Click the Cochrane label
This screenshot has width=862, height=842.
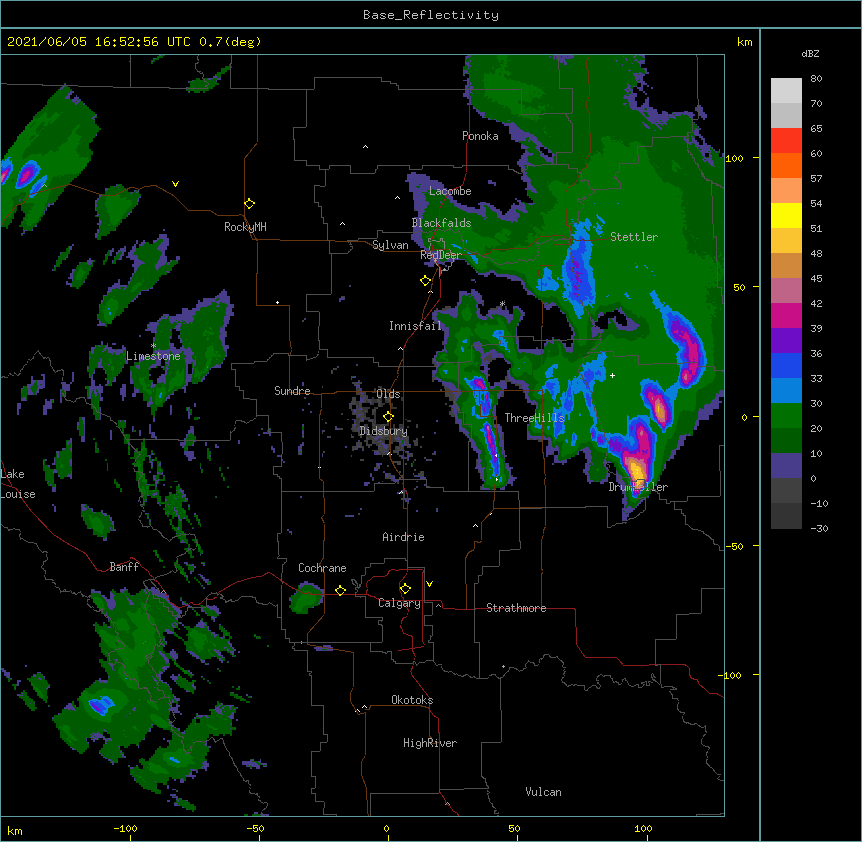[322, 568]
